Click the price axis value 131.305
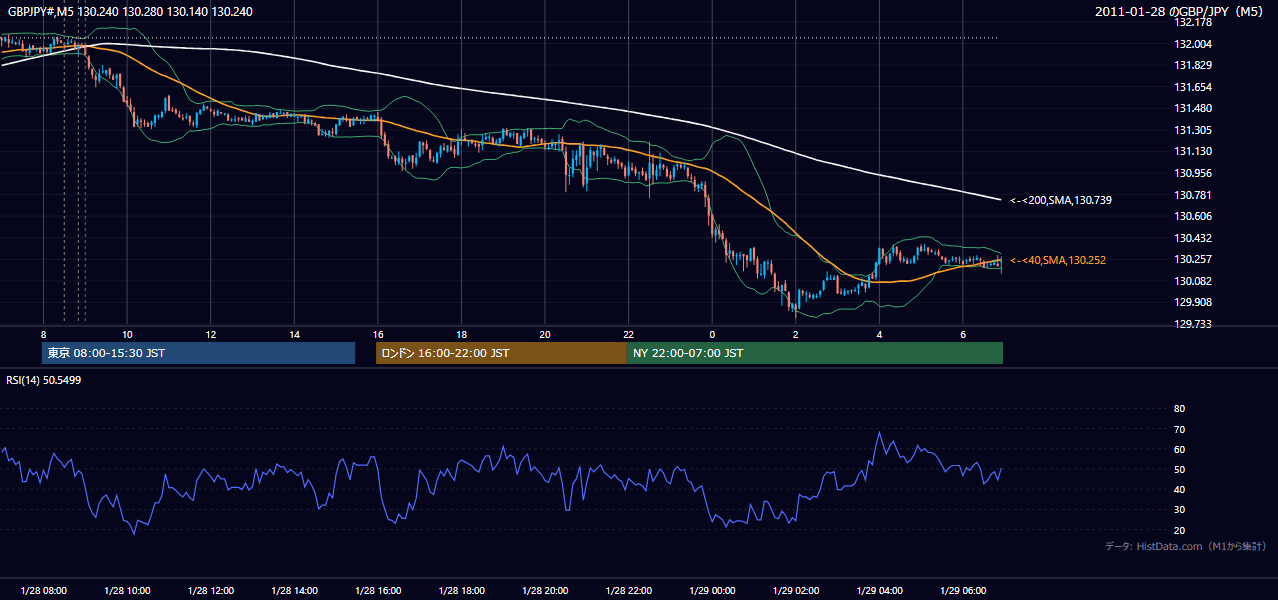This screenshot has height=600, width=1278. pyautogui.click(x=1193, y=130)
